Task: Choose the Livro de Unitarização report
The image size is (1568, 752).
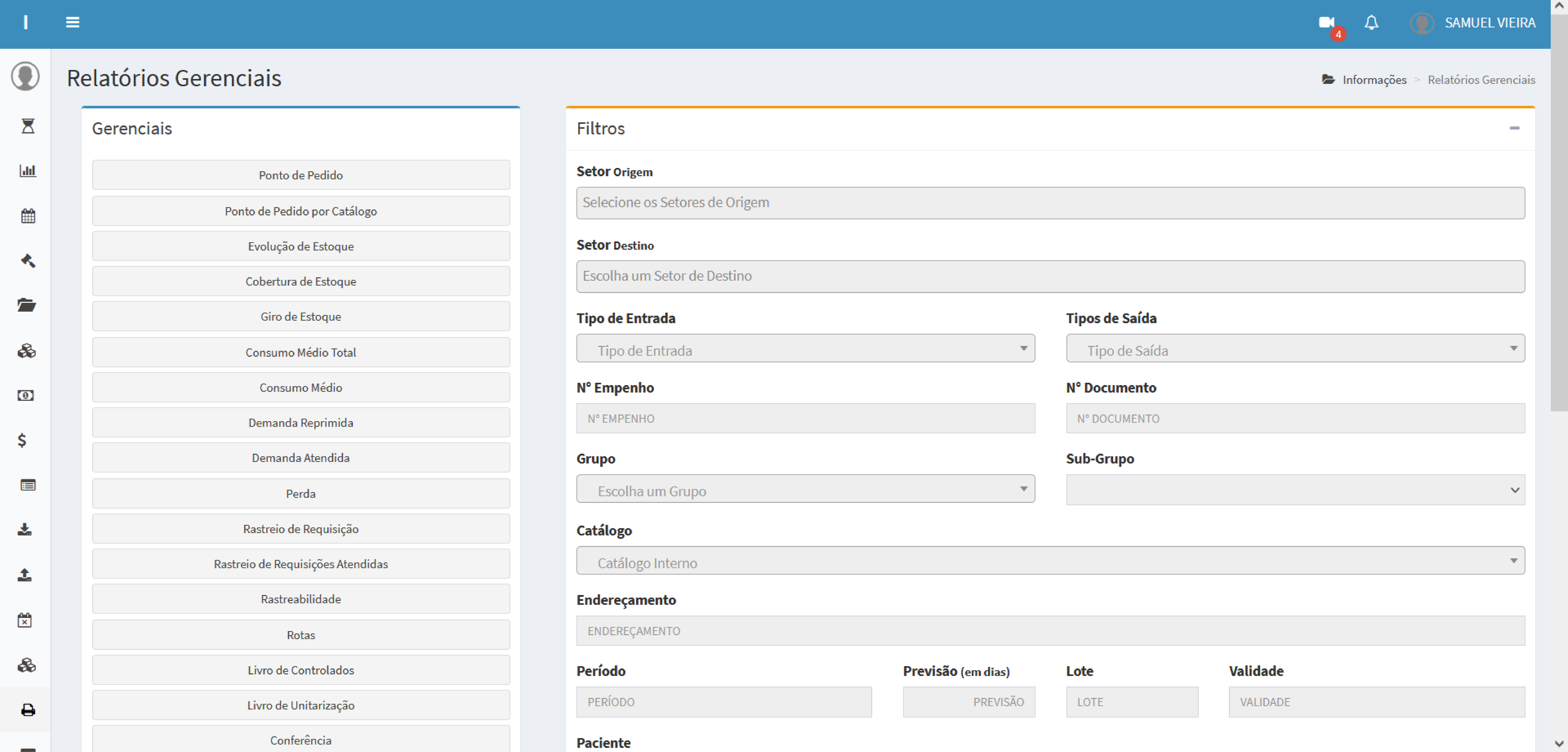Action: pyautogui.click(x=301, y=705)
